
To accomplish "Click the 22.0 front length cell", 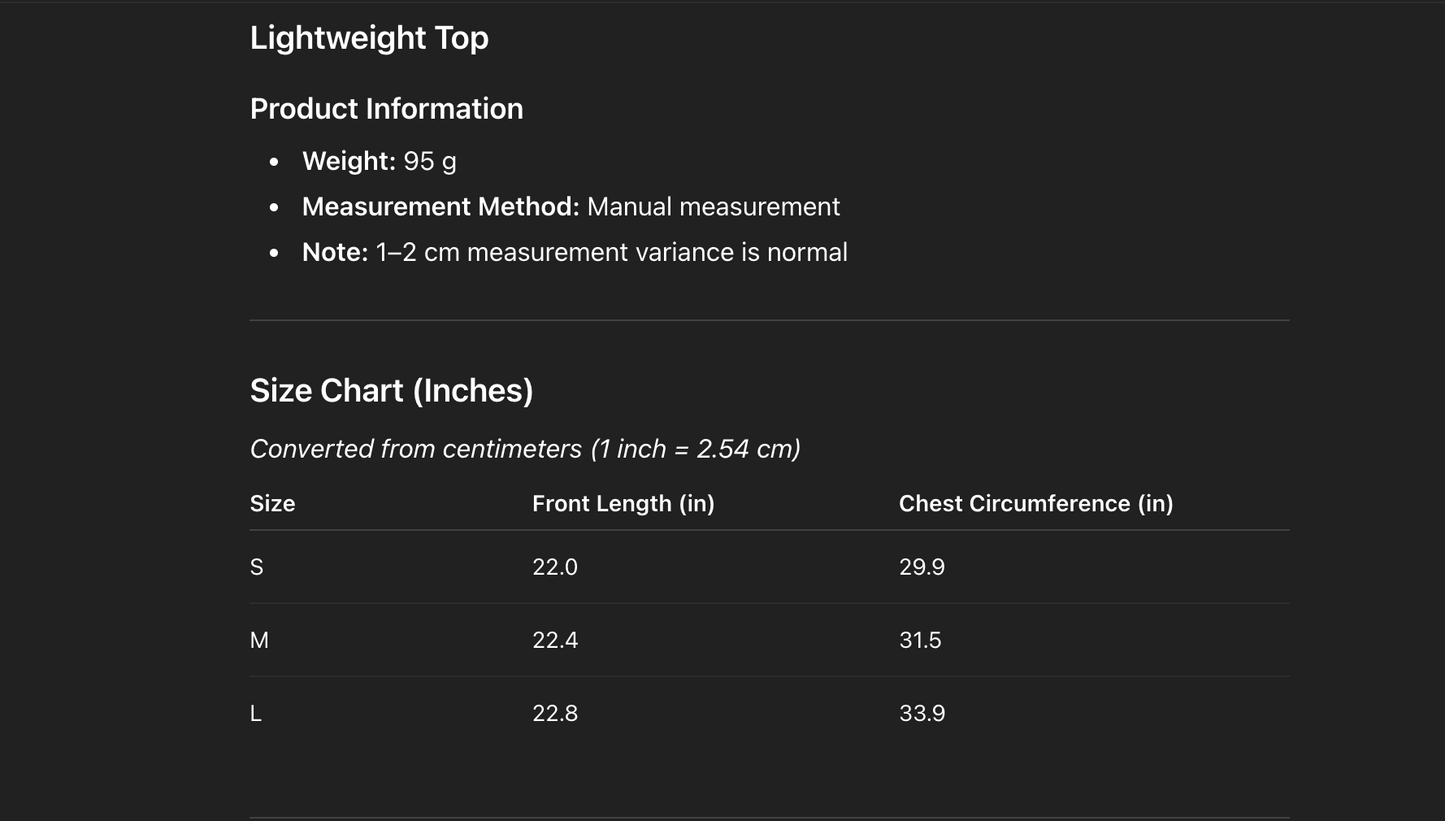I will 555,567.
